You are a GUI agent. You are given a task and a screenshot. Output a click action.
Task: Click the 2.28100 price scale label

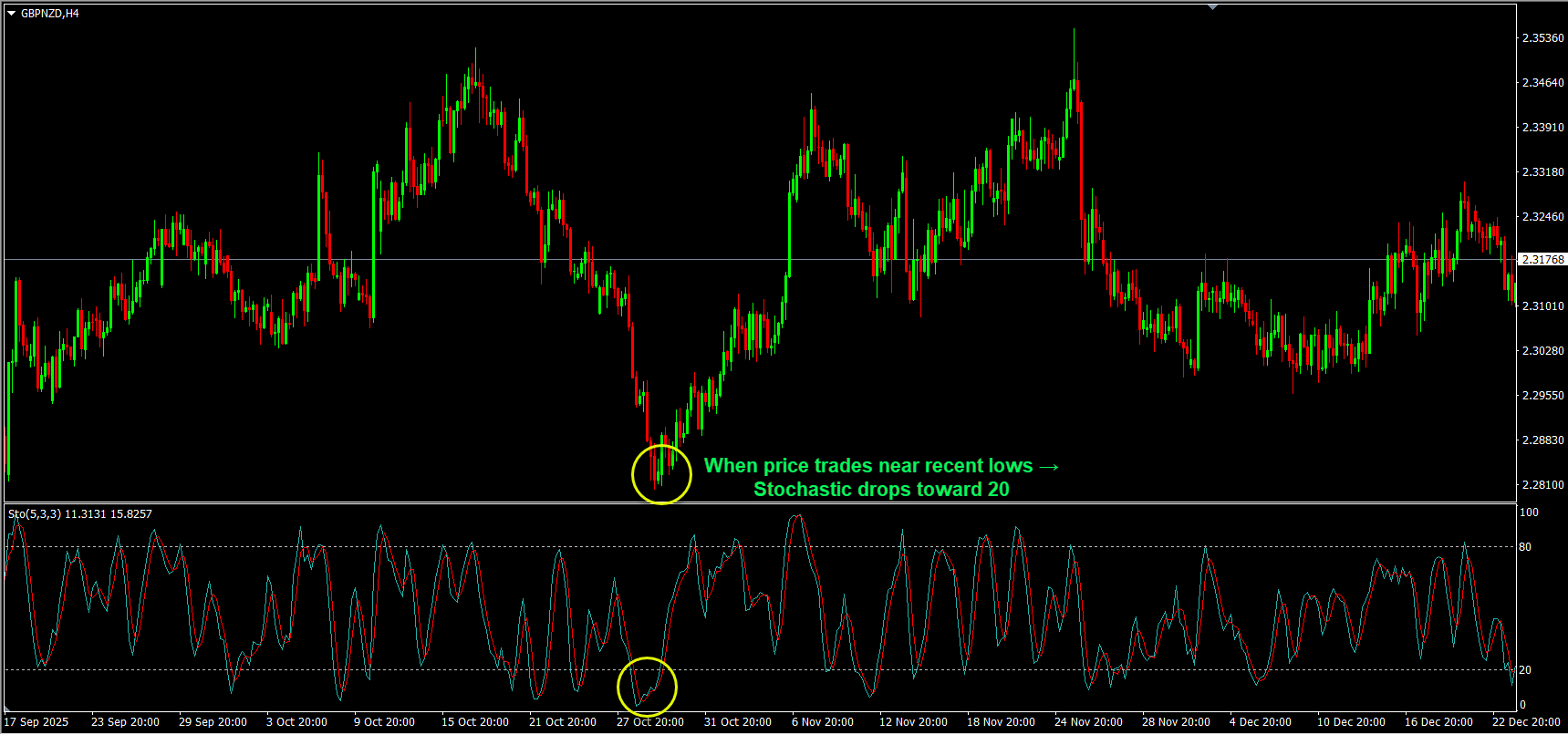coord(1542,485)
